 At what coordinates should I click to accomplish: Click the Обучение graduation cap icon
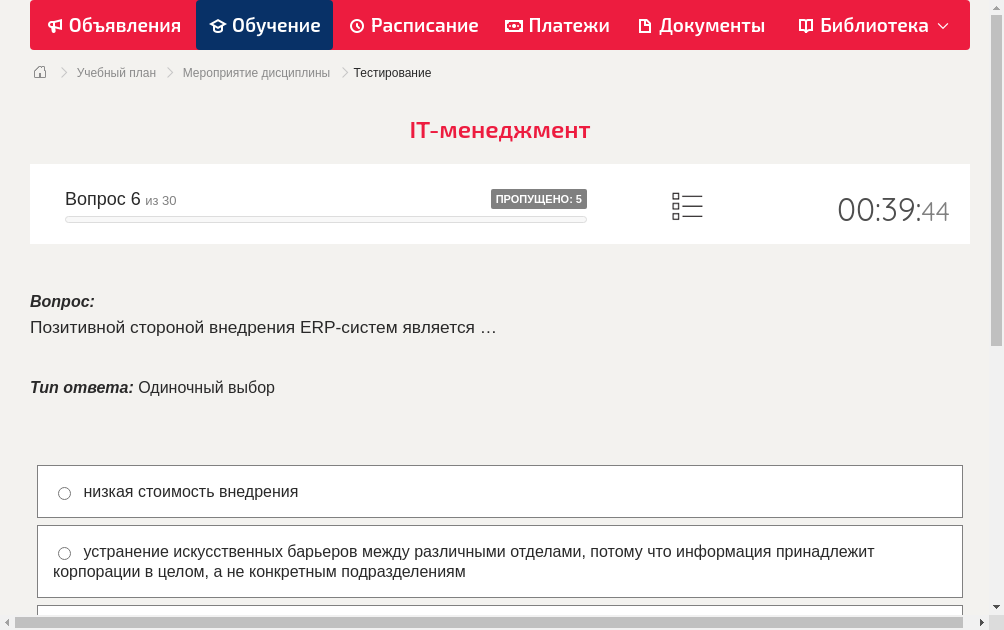coord(219,25)
